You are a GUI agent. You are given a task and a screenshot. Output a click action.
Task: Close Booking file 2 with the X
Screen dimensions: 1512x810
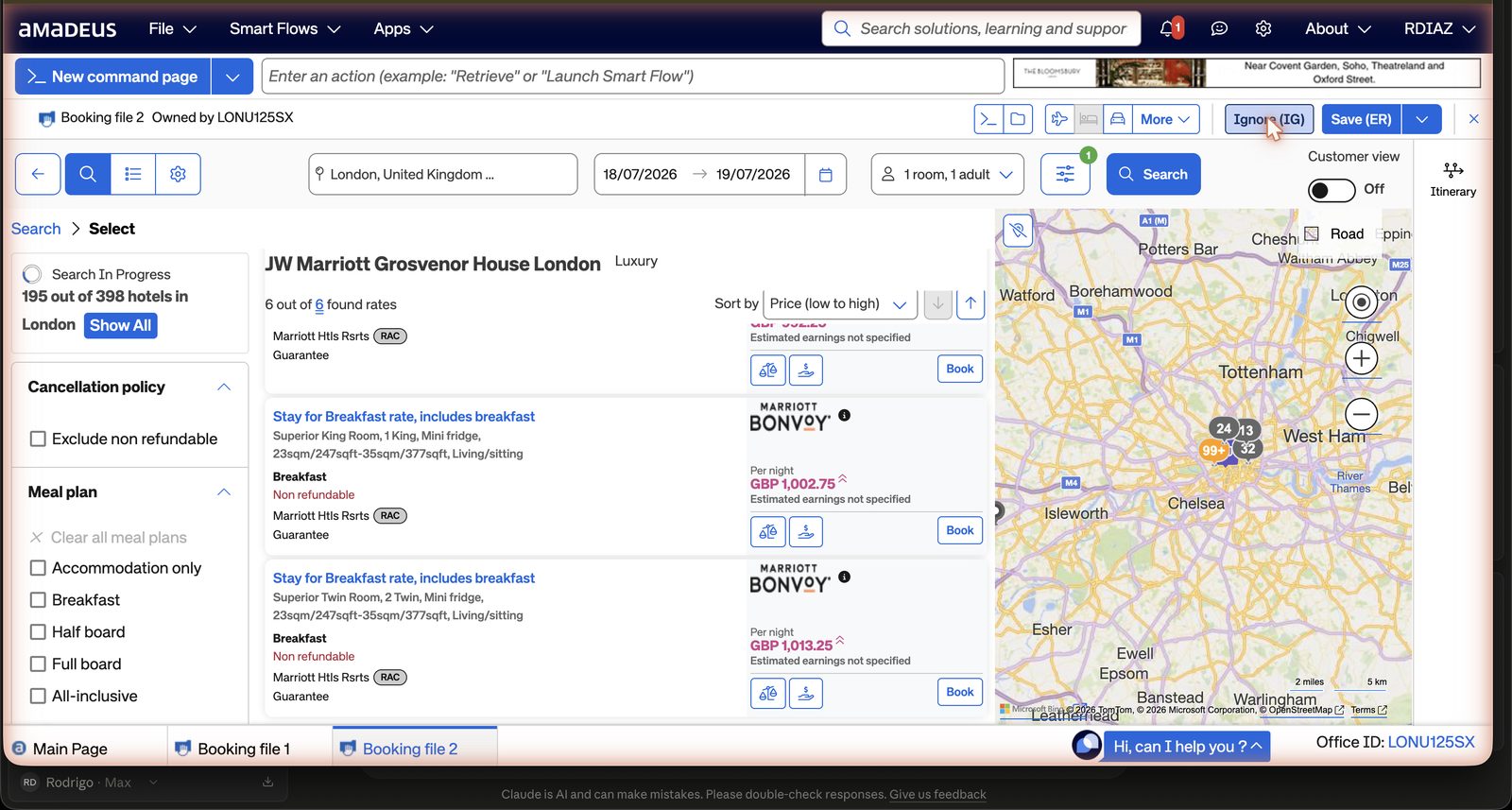coord(1473,119)
